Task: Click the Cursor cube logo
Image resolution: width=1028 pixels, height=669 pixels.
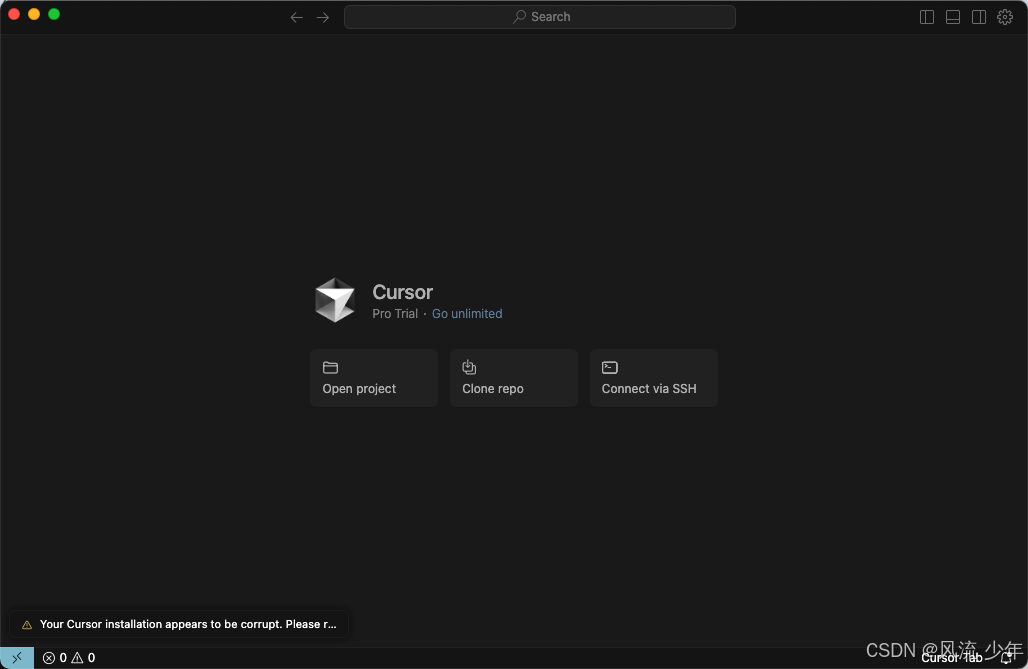Action: tap(335, 300)
